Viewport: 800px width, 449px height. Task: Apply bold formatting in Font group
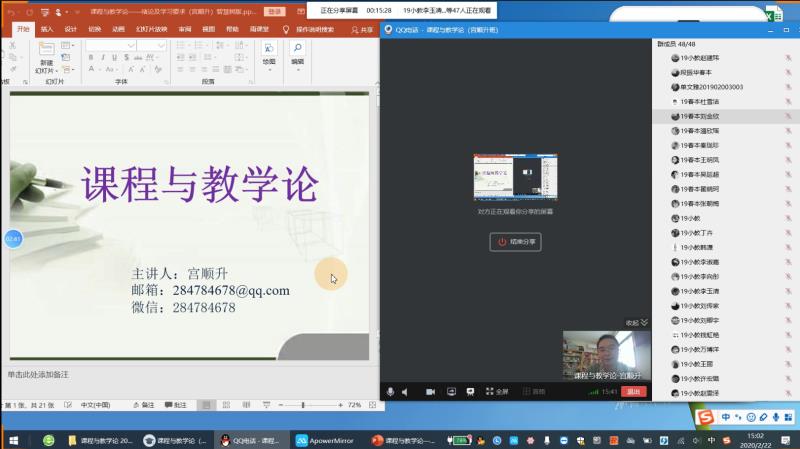(91, 59)
